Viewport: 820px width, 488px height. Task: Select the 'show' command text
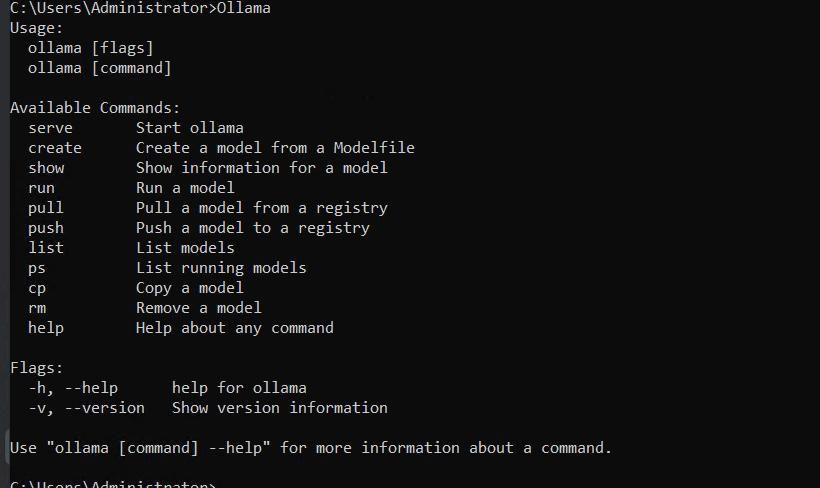tap(46, 168)
